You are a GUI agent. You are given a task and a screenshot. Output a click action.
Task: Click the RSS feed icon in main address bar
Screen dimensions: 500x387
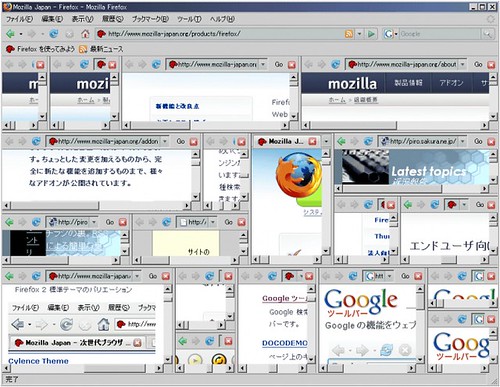pyautogui.click(x=349, y=34)
